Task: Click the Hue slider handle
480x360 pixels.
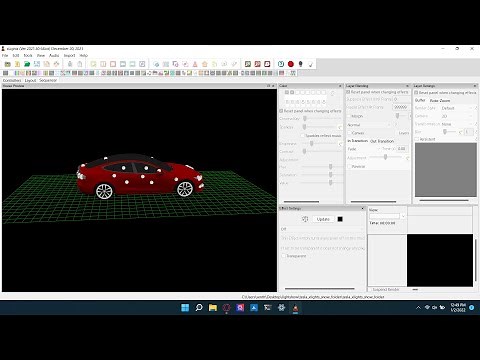Action: 330,166
